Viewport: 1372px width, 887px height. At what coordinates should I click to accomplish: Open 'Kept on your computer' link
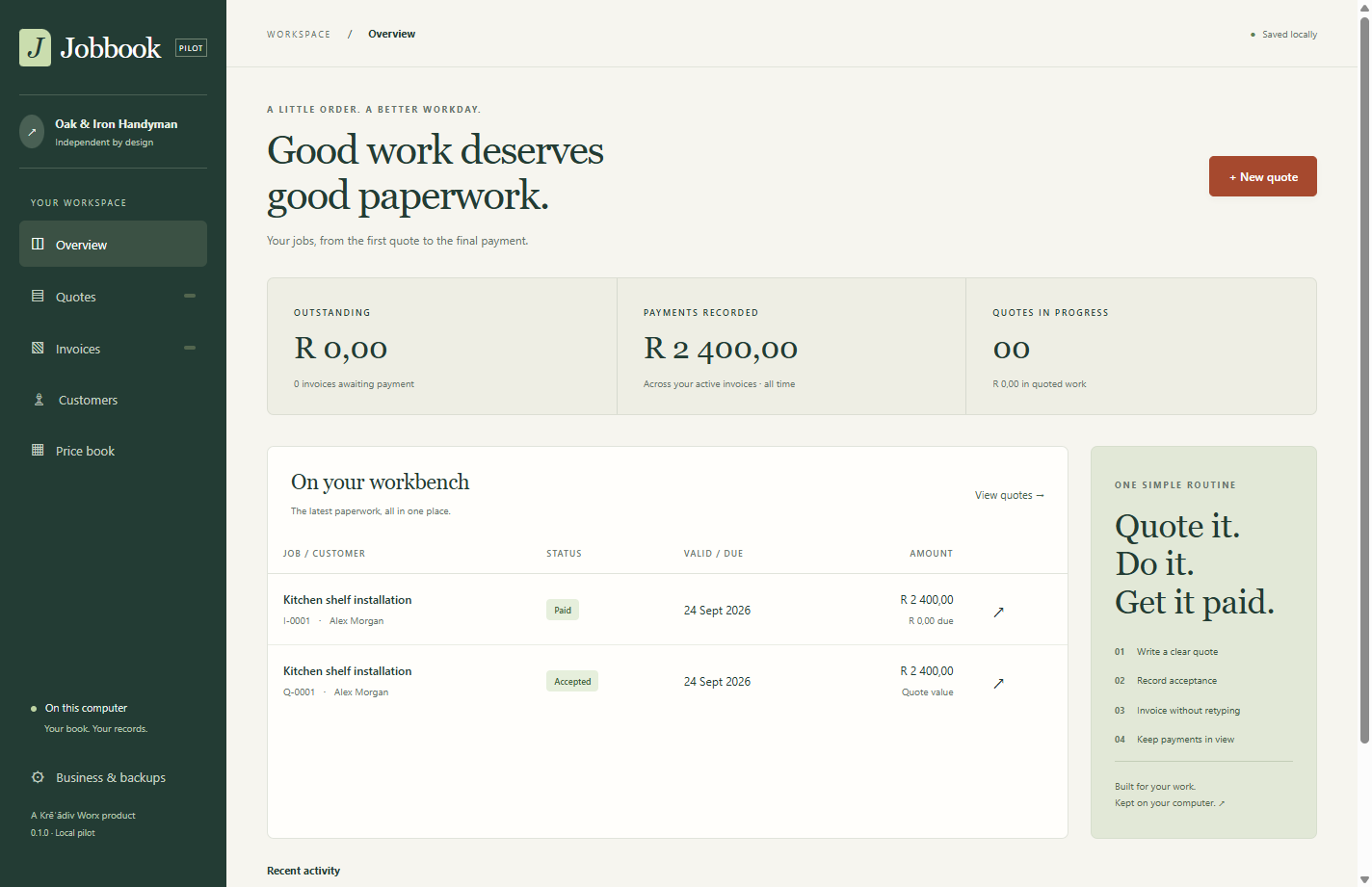pos(1170,803)
